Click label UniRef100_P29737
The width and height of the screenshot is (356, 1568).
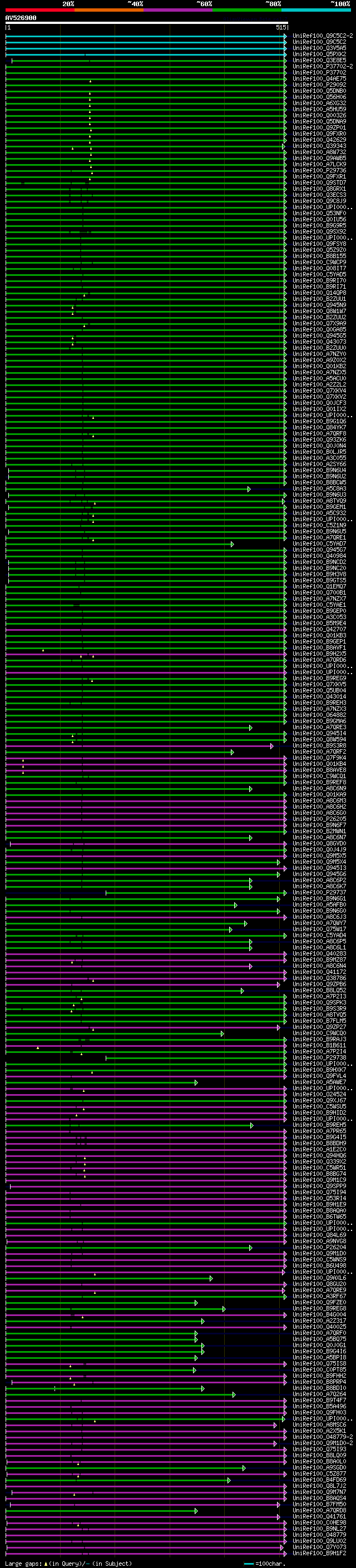pos(319,892)
